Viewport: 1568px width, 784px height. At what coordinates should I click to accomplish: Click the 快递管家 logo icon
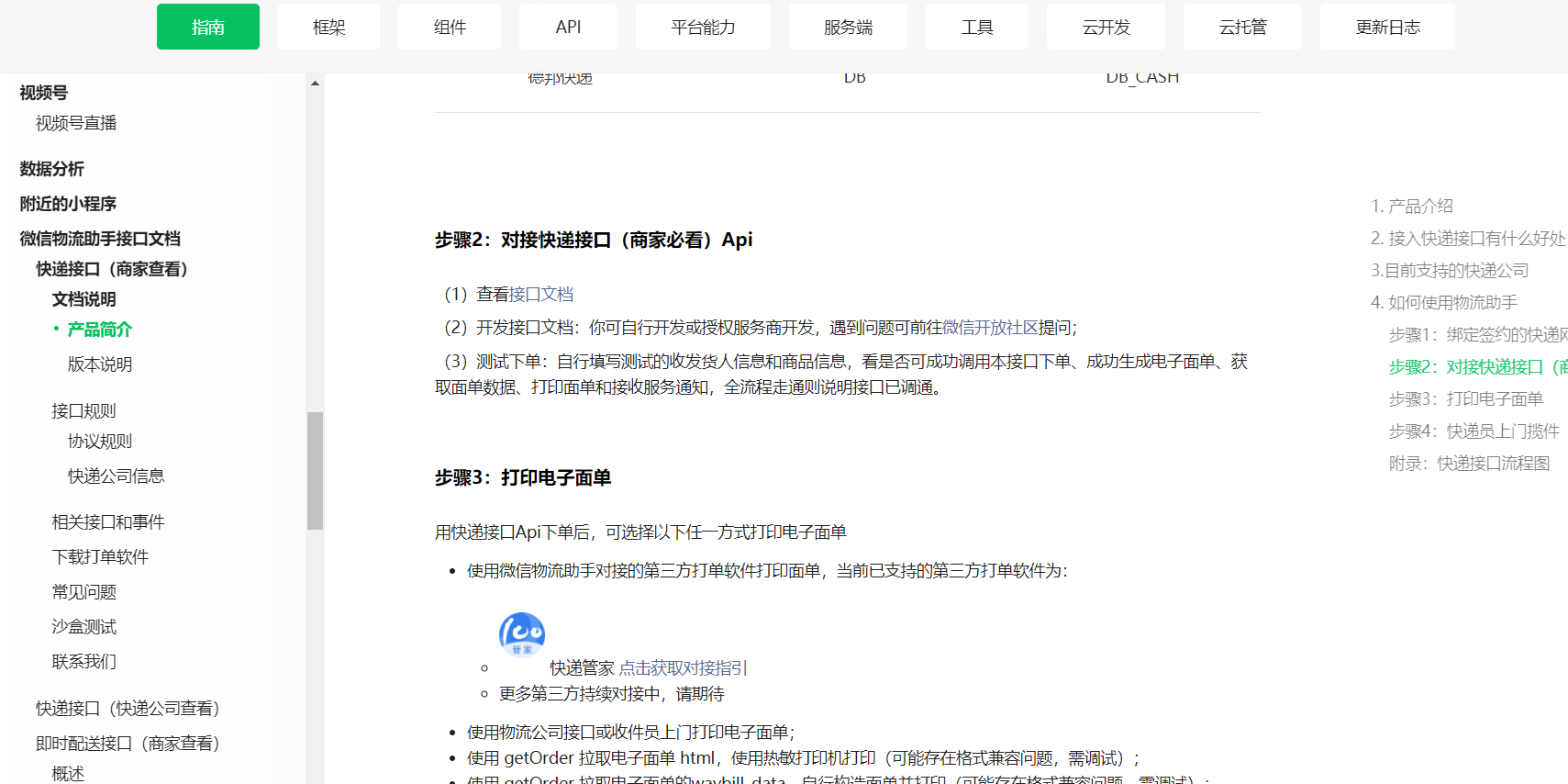pyautogui.click(x=522, y=634)
